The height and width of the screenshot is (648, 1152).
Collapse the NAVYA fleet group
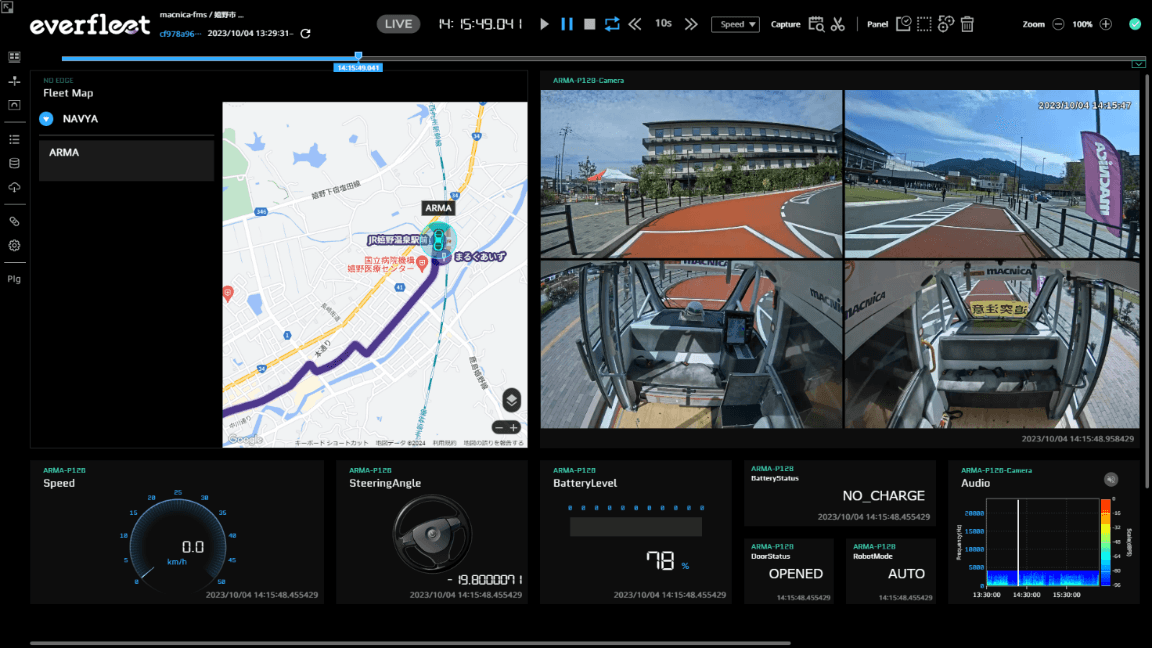pos(46,119)
